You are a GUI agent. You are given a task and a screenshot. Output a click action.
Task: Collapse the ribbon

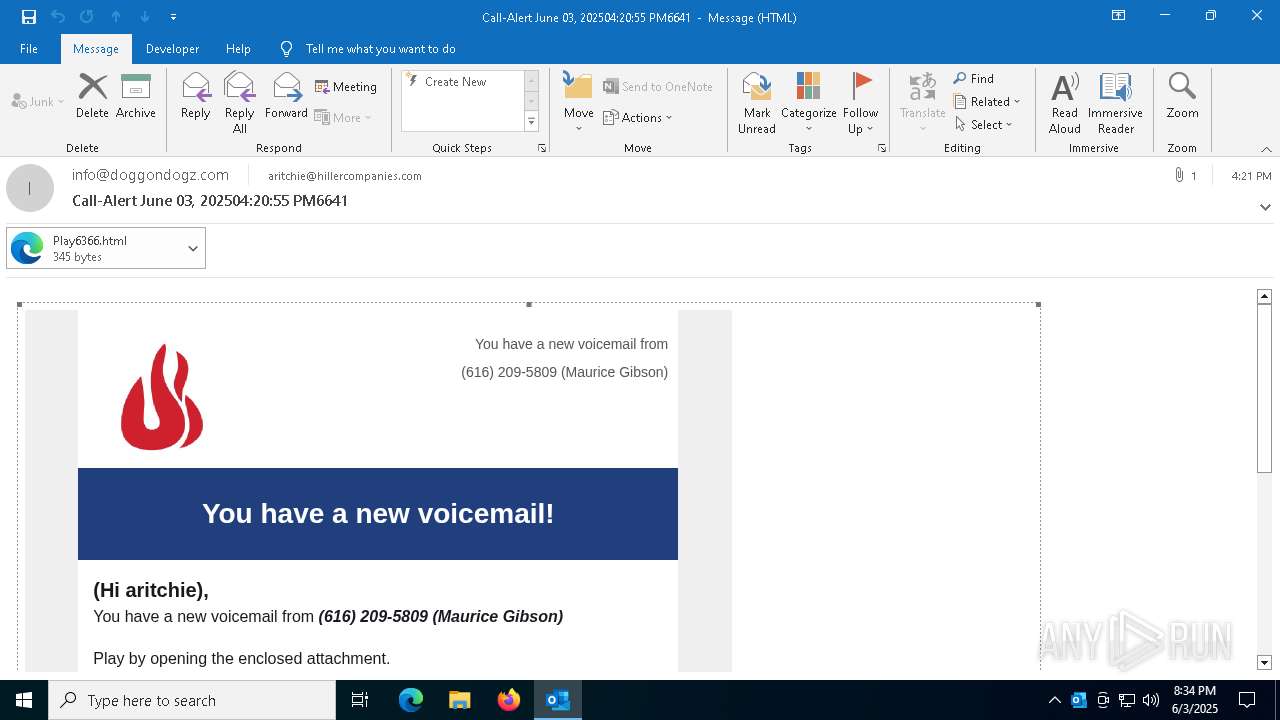pyautogui.click(x=1266, y=149)
